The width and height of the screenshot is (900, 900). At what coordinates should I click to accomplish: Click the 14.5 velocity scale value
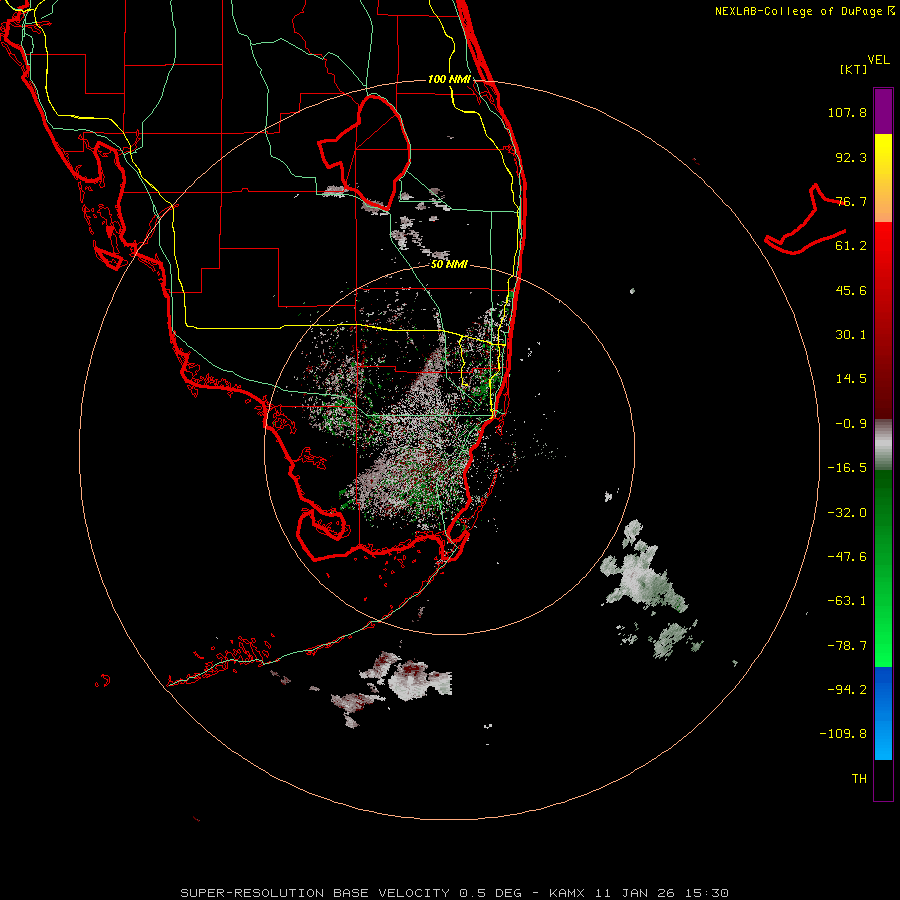tap(851, 379)
